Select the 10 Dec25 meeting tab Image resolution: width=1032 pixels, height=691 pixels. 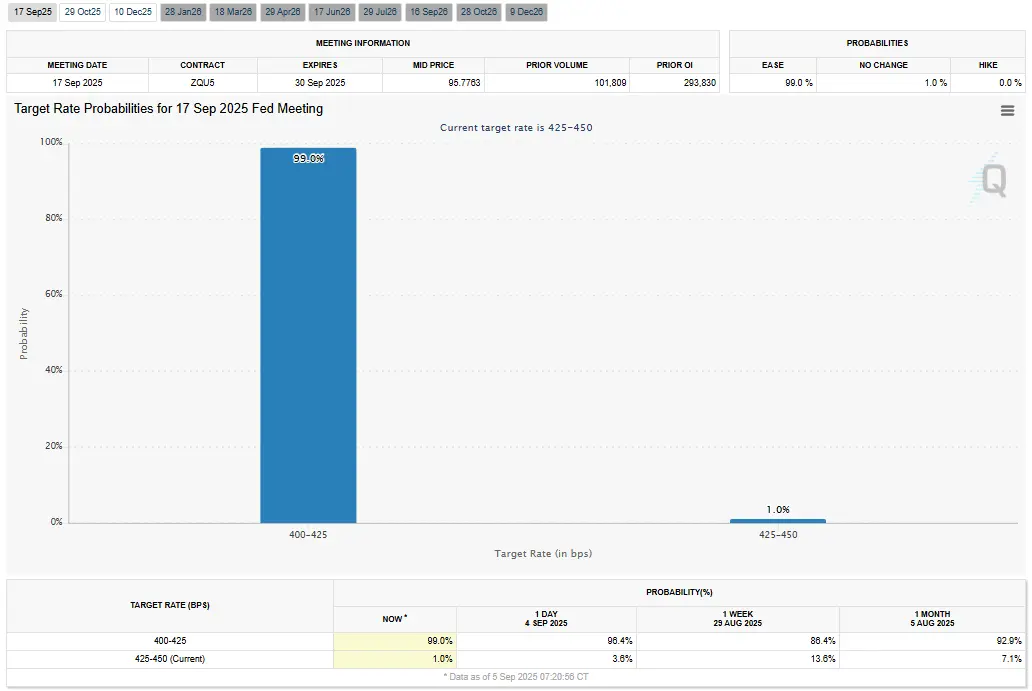pos(133,12)
